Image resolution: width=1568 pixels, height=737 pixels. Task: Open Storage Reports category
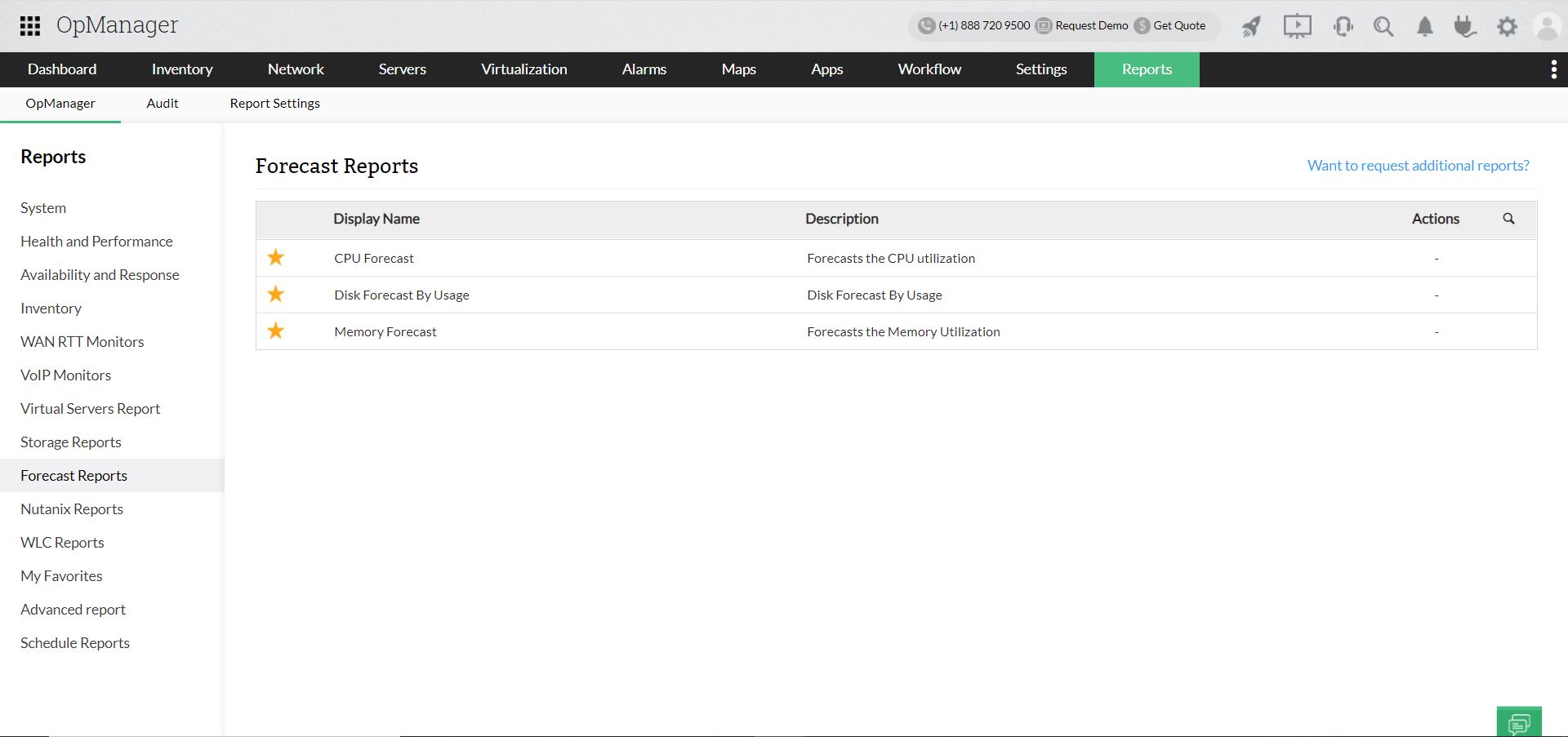tap(70, 442)
